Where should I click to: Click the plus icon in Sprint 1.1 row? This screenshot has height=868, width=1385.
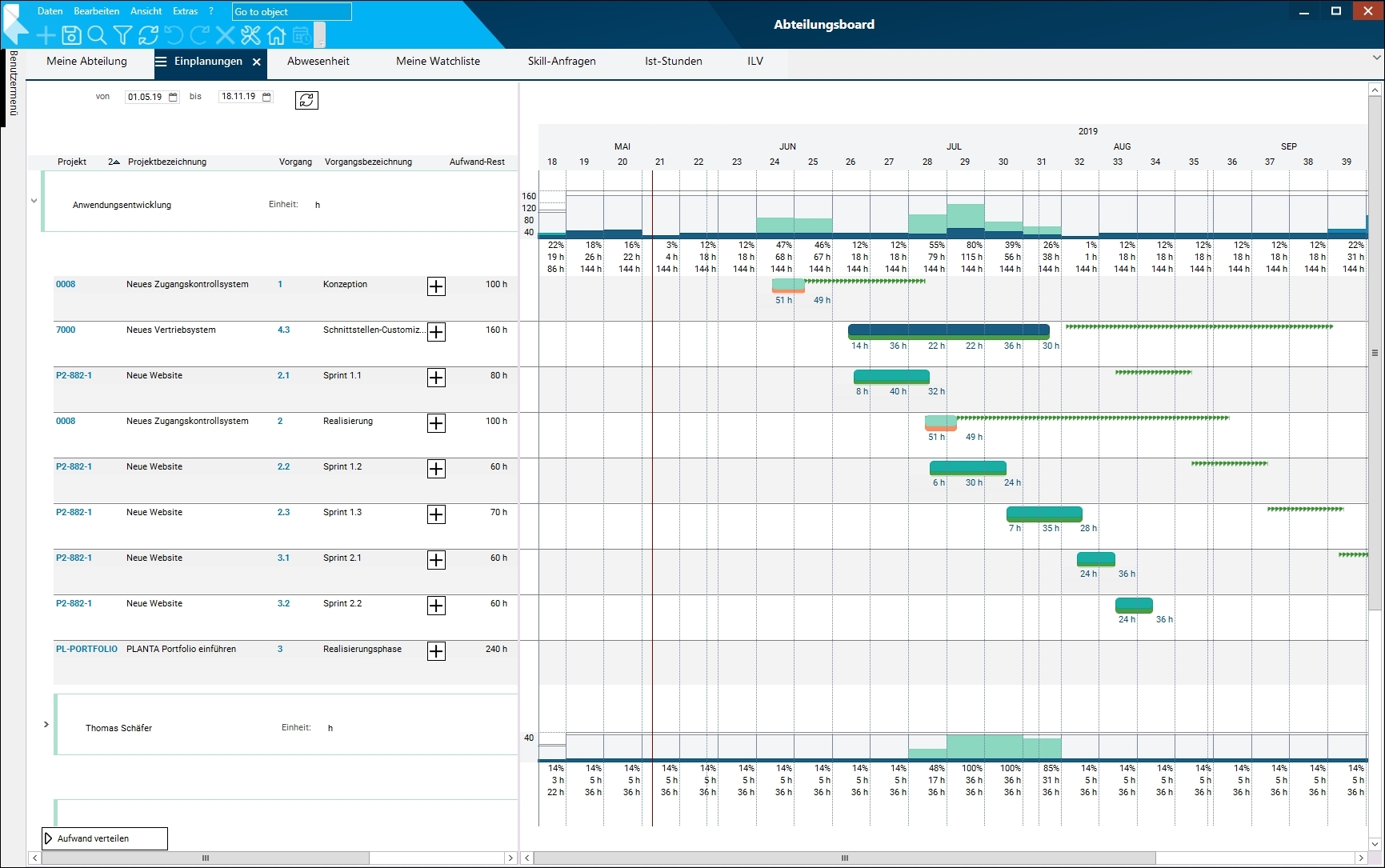click(x=436, y=378)
